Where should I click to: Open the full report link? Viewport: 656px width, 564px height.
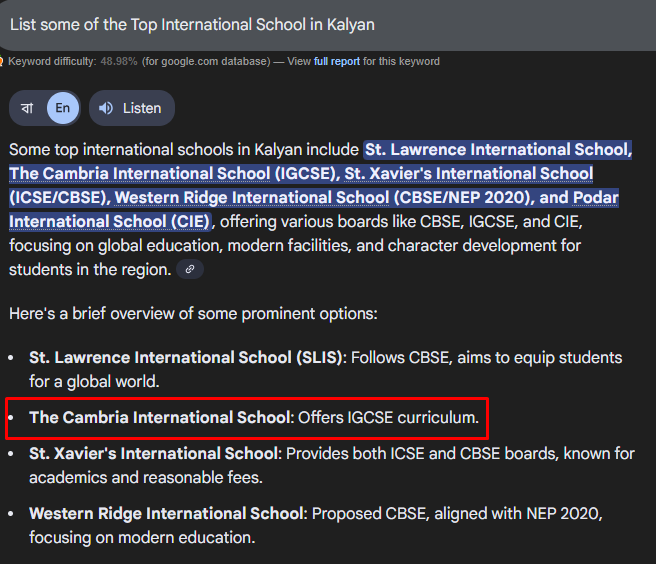point(337,62)
